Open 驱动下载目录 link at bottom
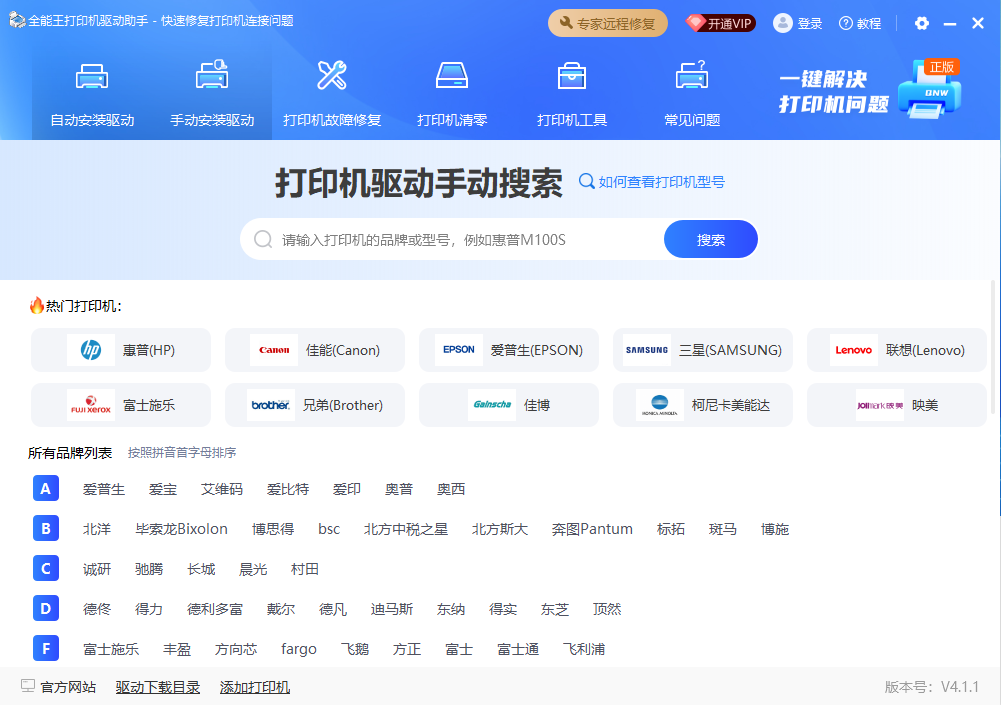The width and height of the screenshot is (1001, 705). (x=158, y=687)
